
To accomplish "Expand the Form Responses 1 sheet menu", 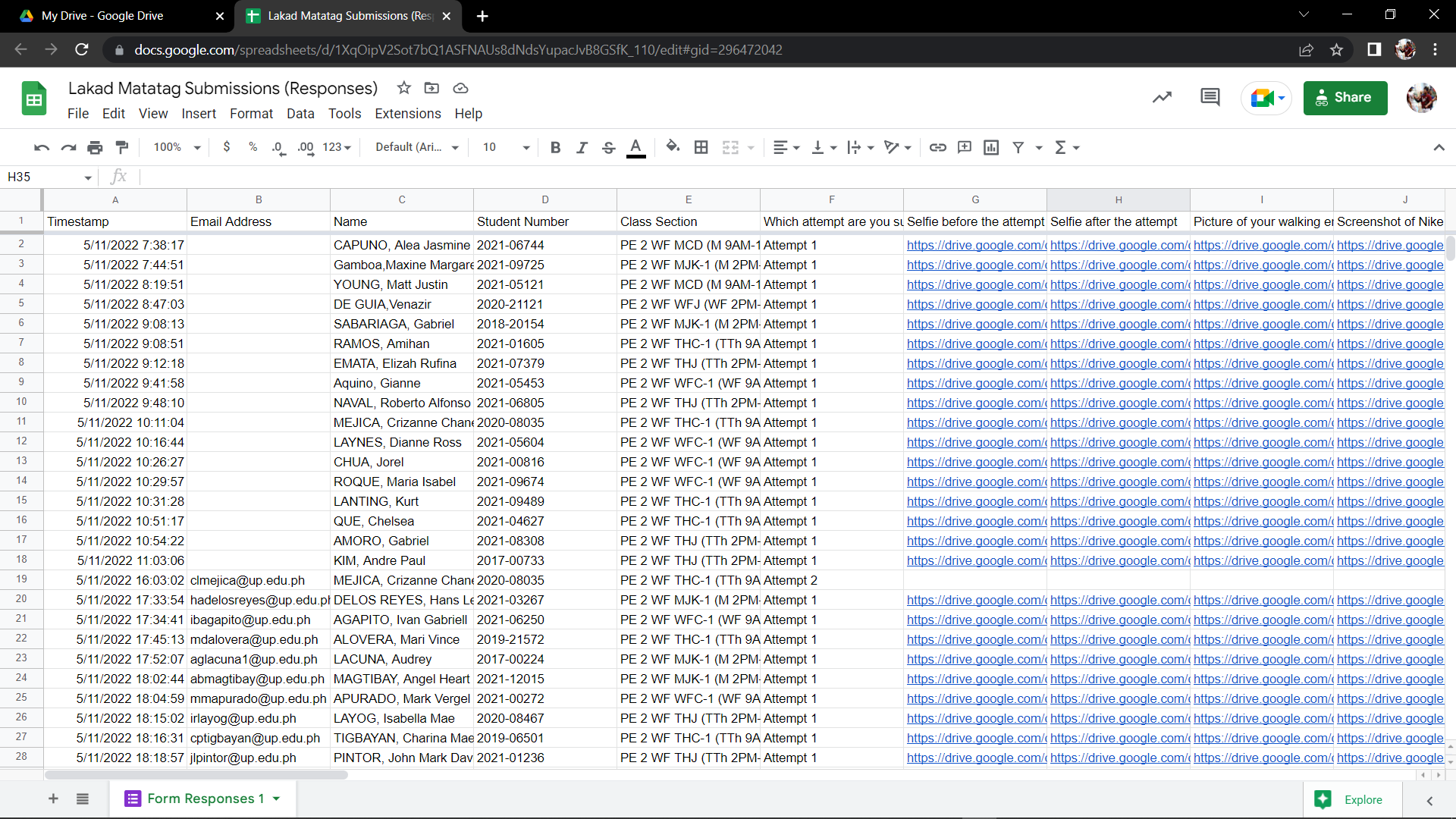I will coord(277,799).
